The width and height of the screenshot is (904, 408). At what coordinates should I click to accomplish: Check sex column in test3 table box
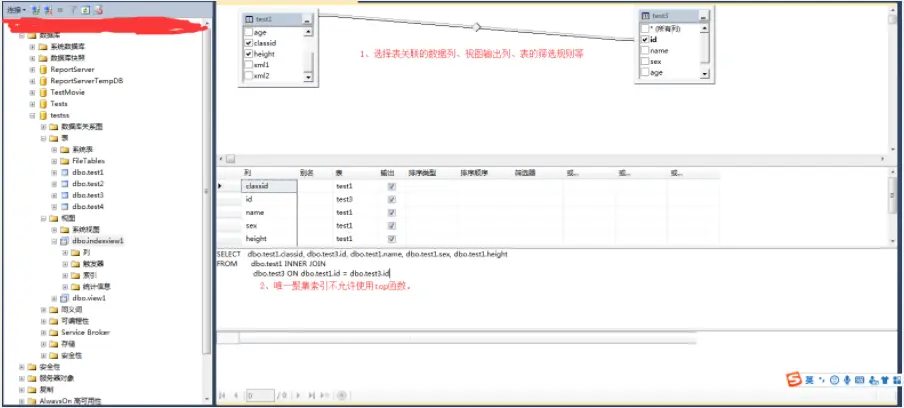[x=645, y=62]
